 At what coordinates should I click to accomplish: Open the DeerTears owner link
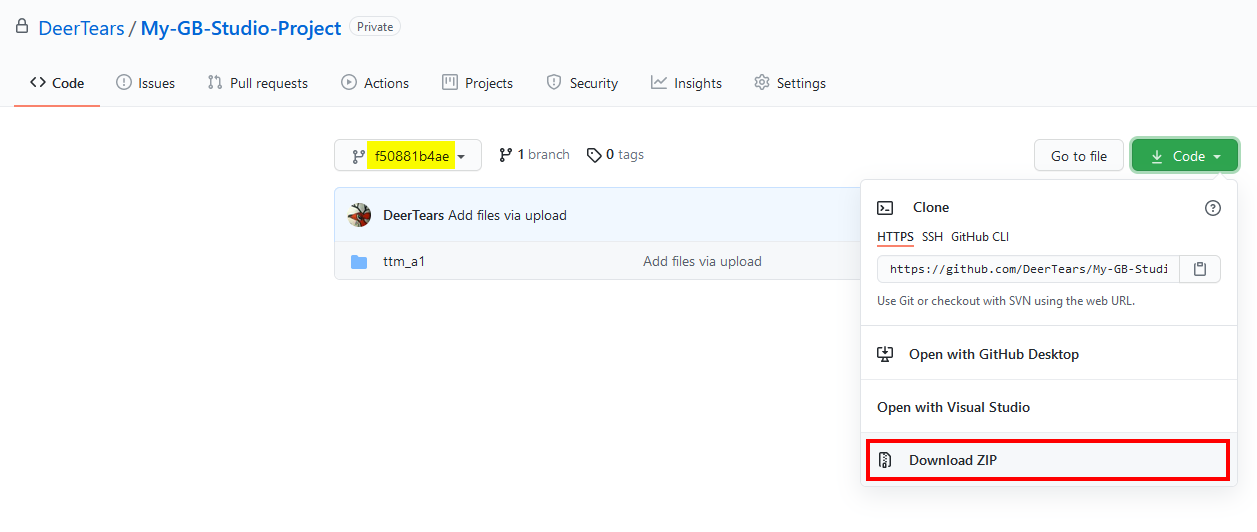coord(81,29)
